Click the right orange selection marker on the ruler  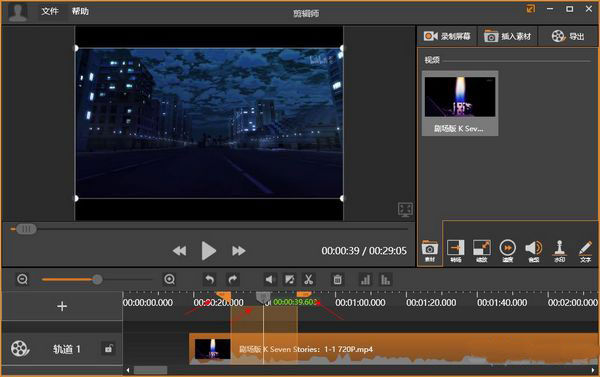pos(304,294)
